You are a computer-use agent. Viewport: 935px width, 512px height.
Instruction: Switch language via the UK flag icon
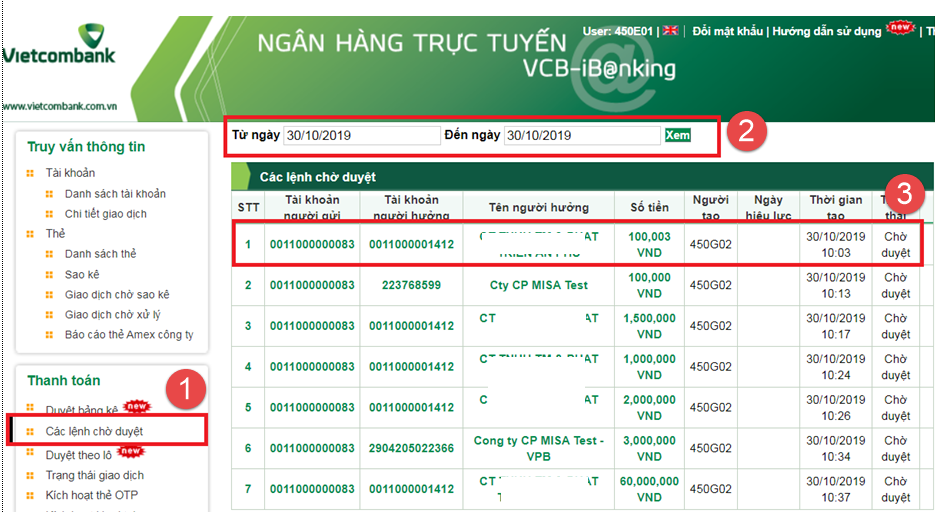coord(670,30)
